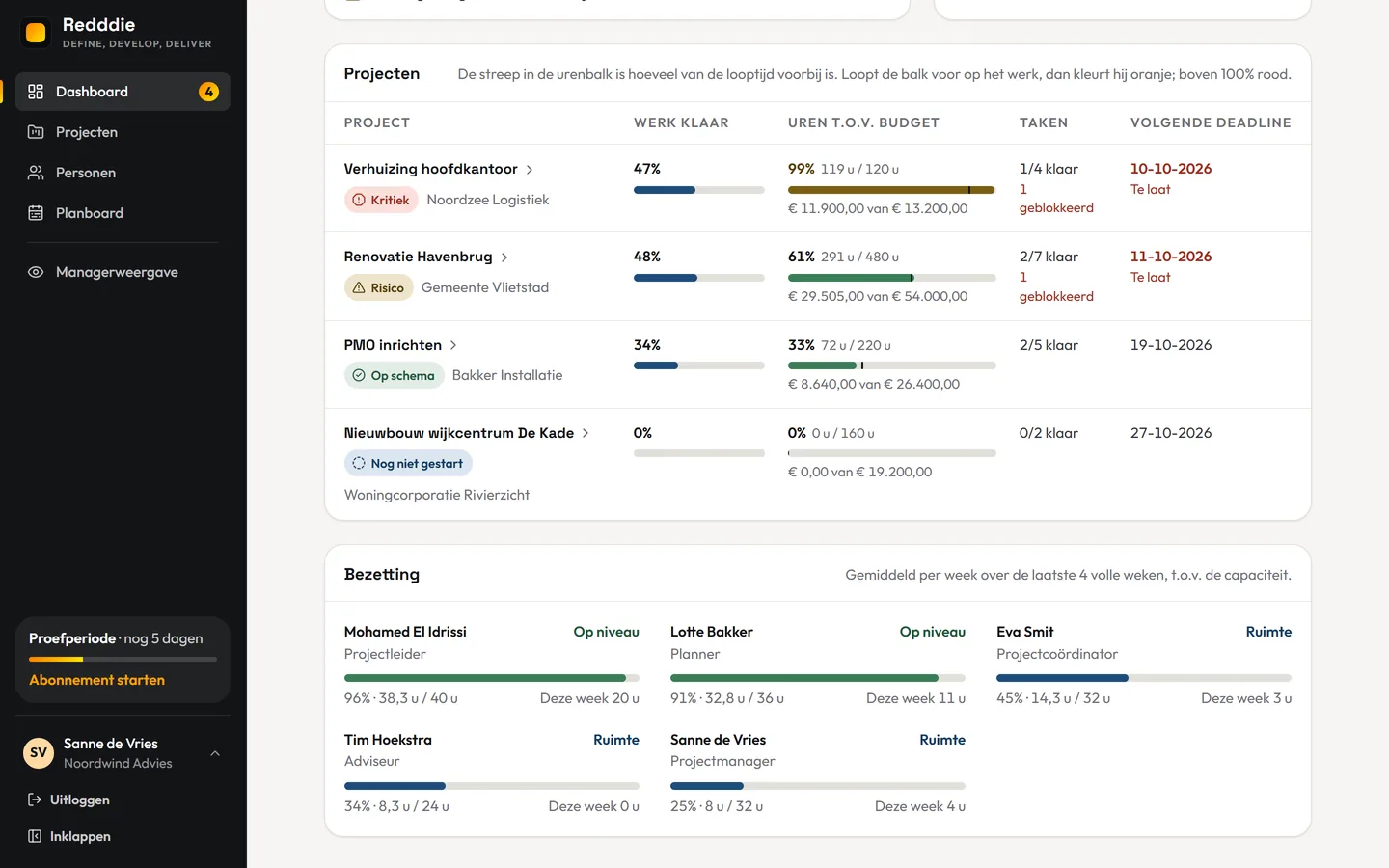
Task: Click the Uitloggen logout arrow icon
Action: tap(35, 800)
